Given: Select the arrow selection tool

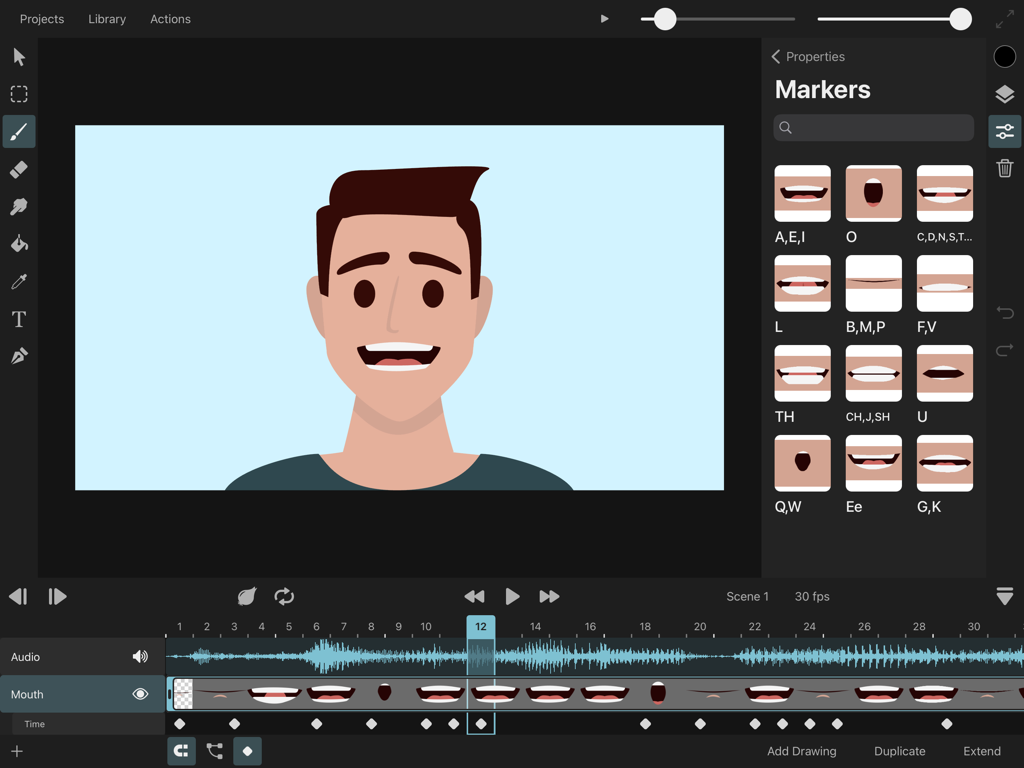Looking at the screenshot, I should pos(18,57).
